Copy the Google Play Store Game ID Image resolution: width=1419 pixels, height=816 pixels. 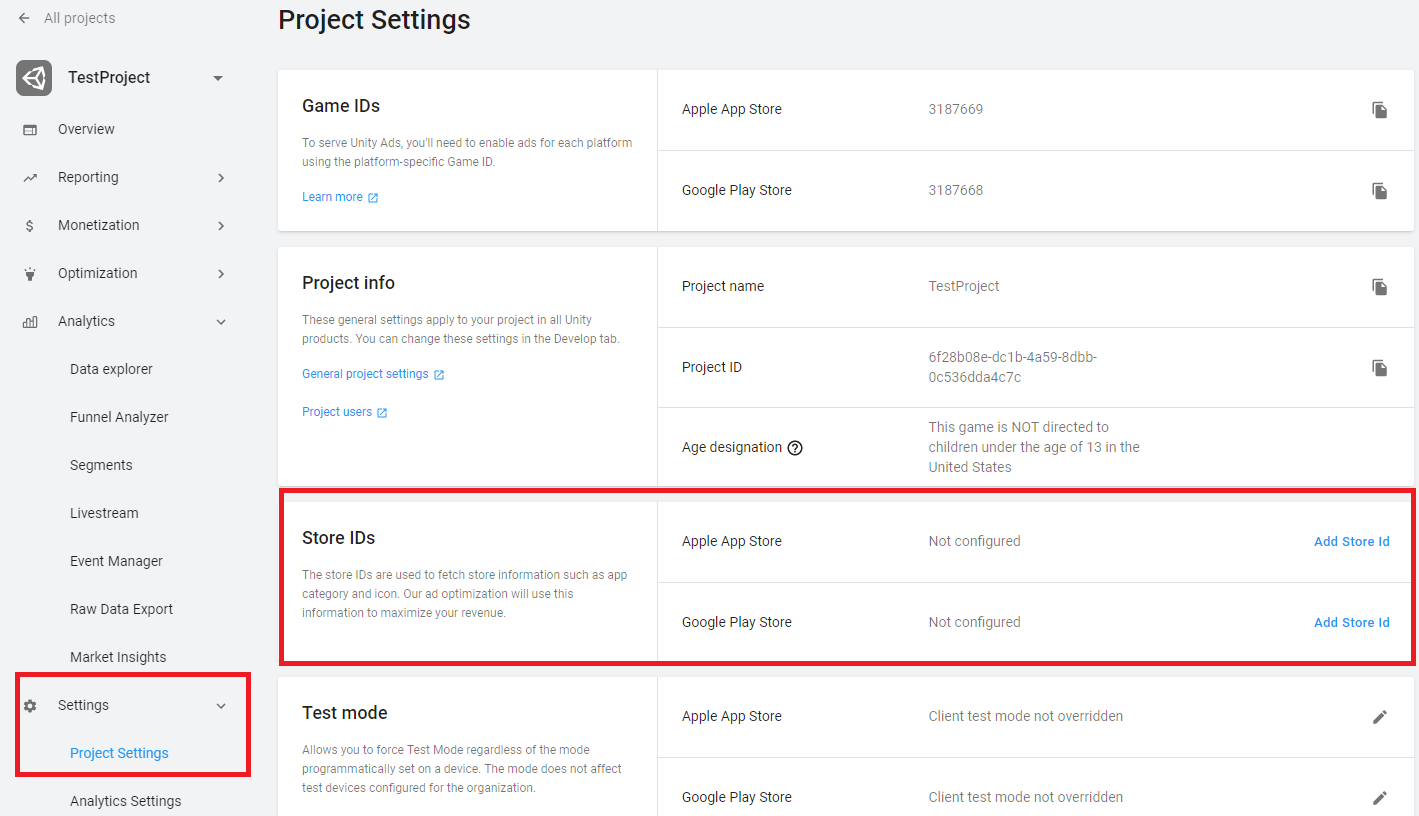1380,191
